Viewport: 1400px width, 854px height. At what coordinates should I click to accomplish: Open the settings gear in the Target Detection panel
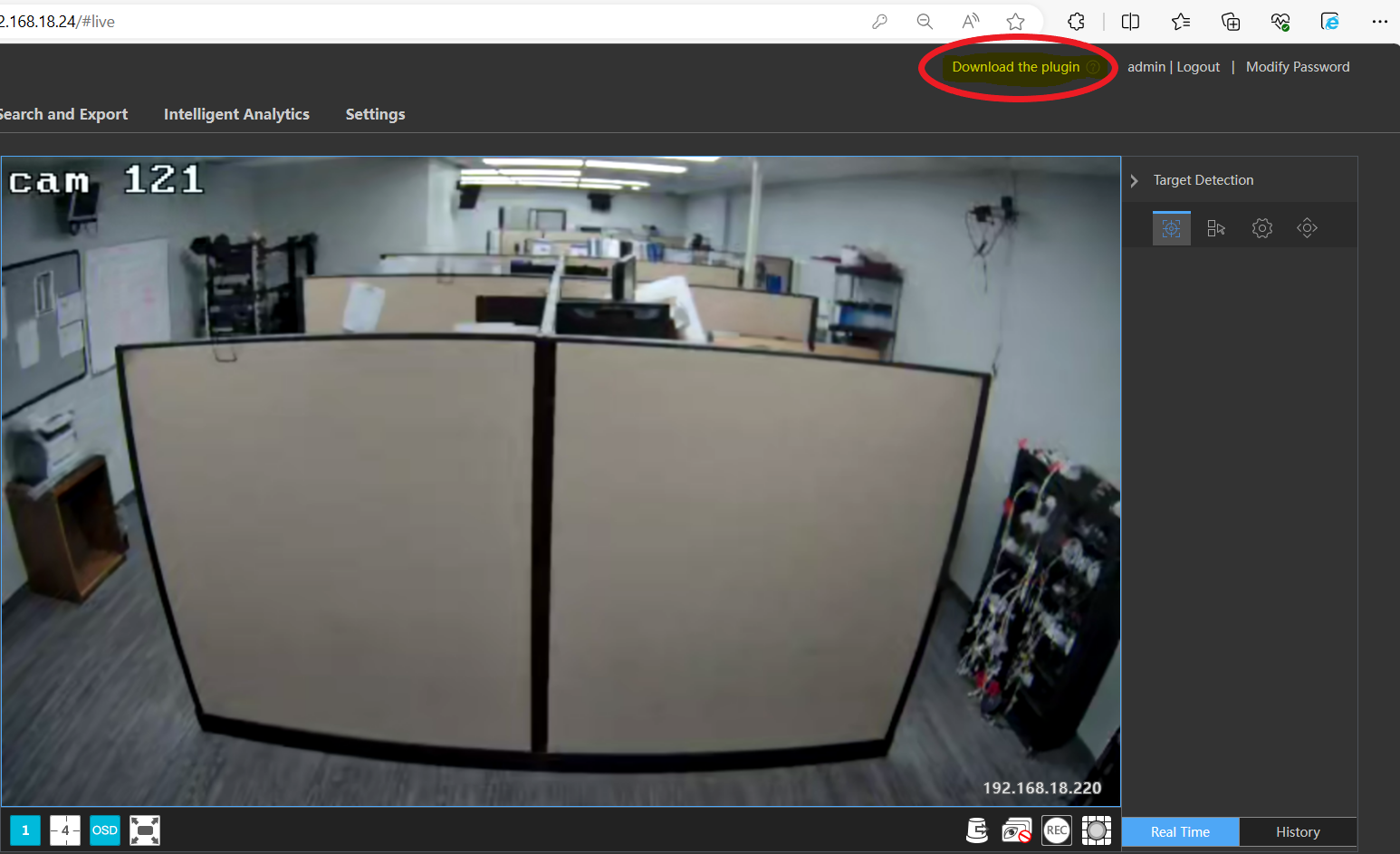tap(1262, 227)
